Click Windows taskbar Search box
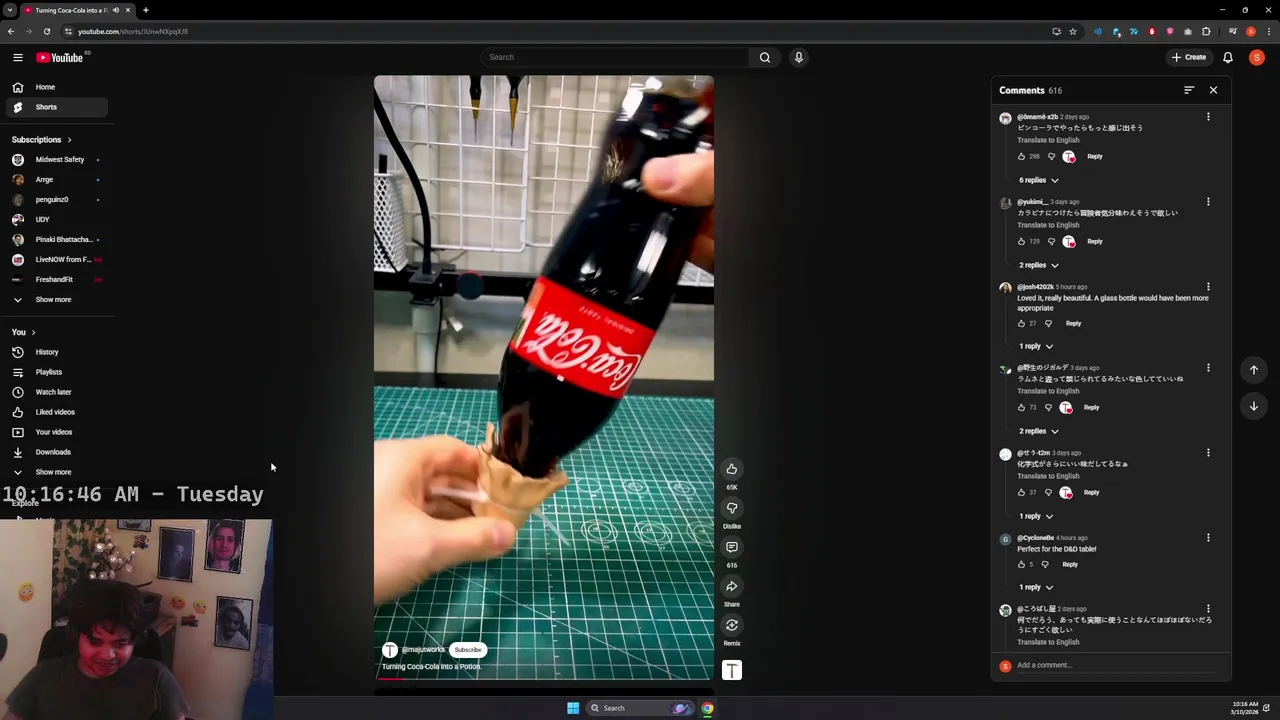Image resolution: width=1280 pixels, height=720 pixels. [640, 708]
